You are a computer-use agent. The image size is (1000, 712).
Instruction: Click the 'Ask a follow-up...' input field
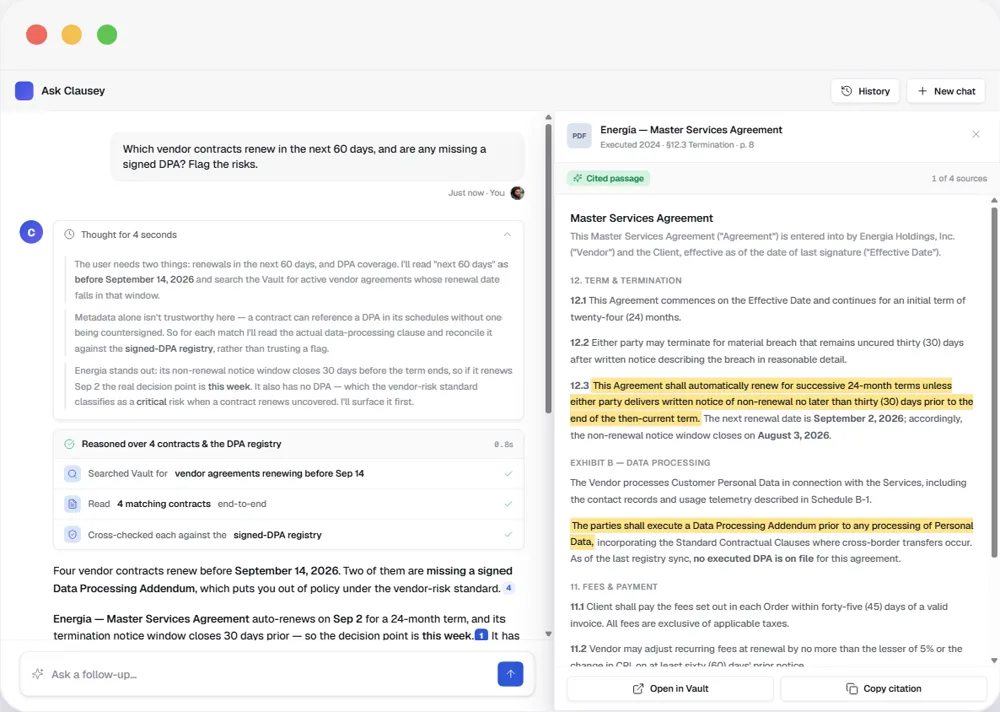(277, 674)
